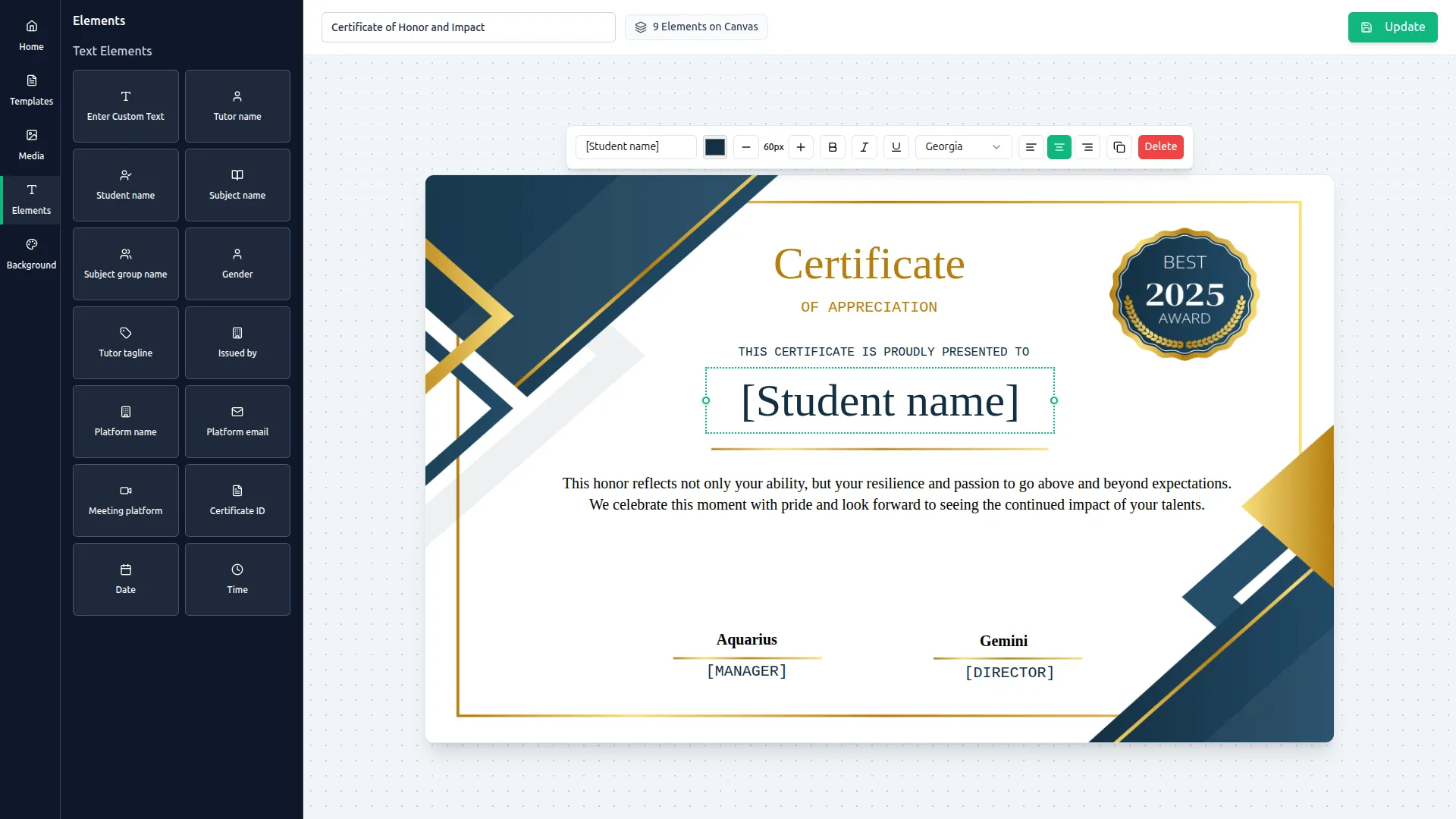
Task: Go to Home in the sidebar
Action: coord(31,36)
